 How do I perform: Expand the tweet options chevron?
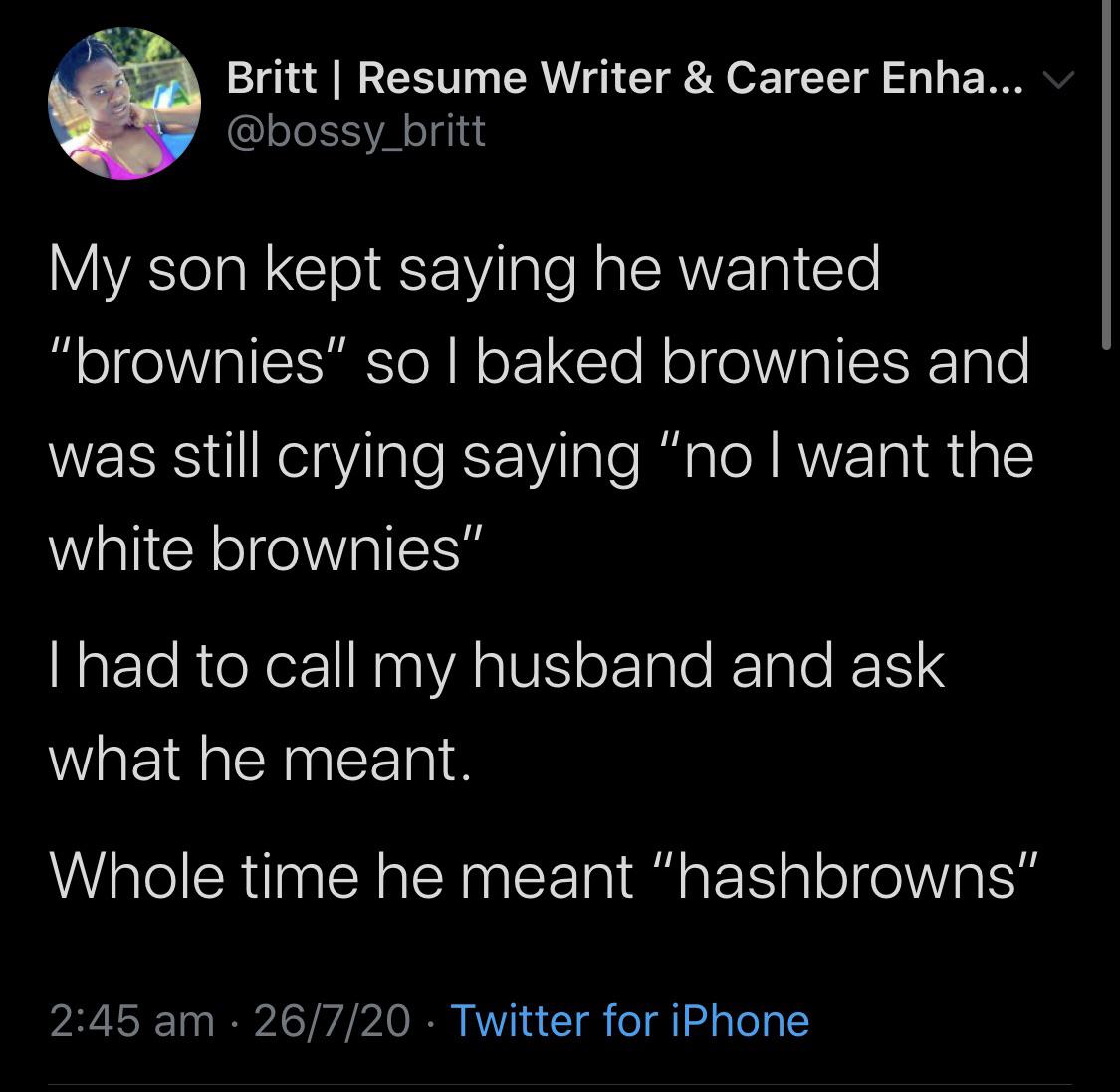pos(1061,78)
